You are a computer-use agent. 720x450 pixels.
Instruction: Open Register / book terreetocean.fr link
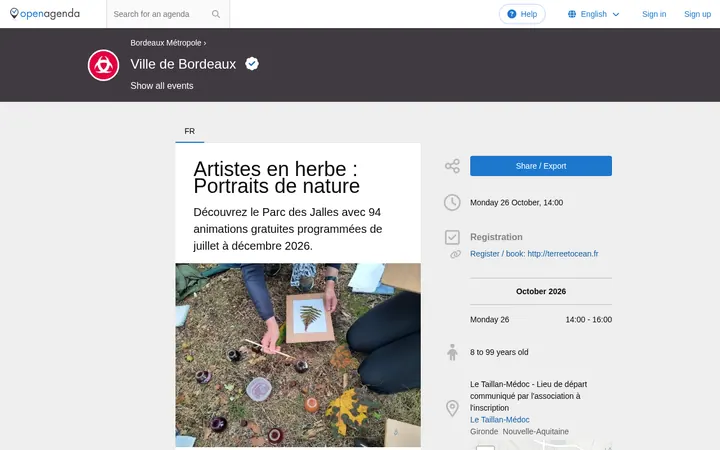534,254
